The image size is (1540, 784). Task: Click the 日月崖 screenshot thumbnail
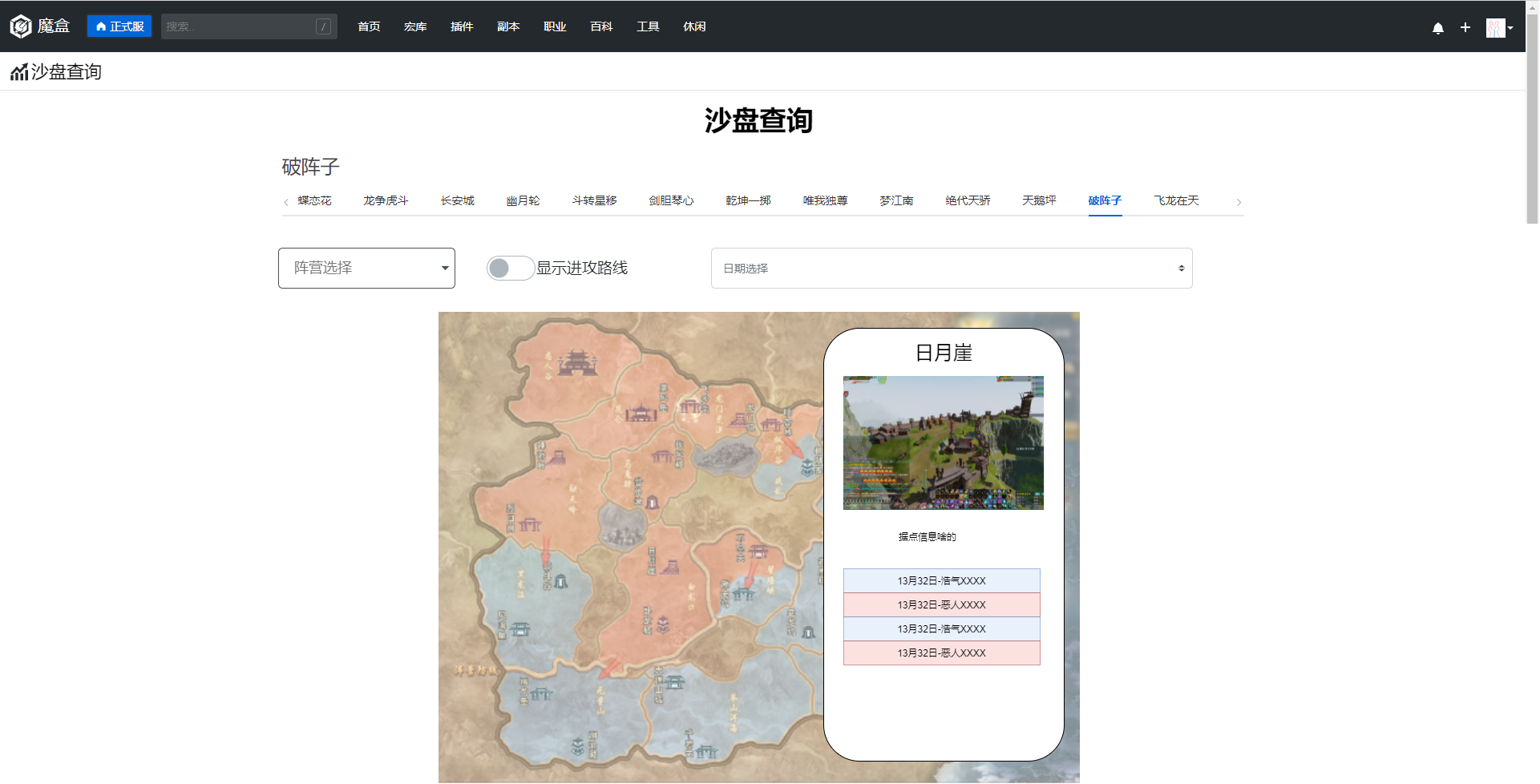tap(943, 443)
